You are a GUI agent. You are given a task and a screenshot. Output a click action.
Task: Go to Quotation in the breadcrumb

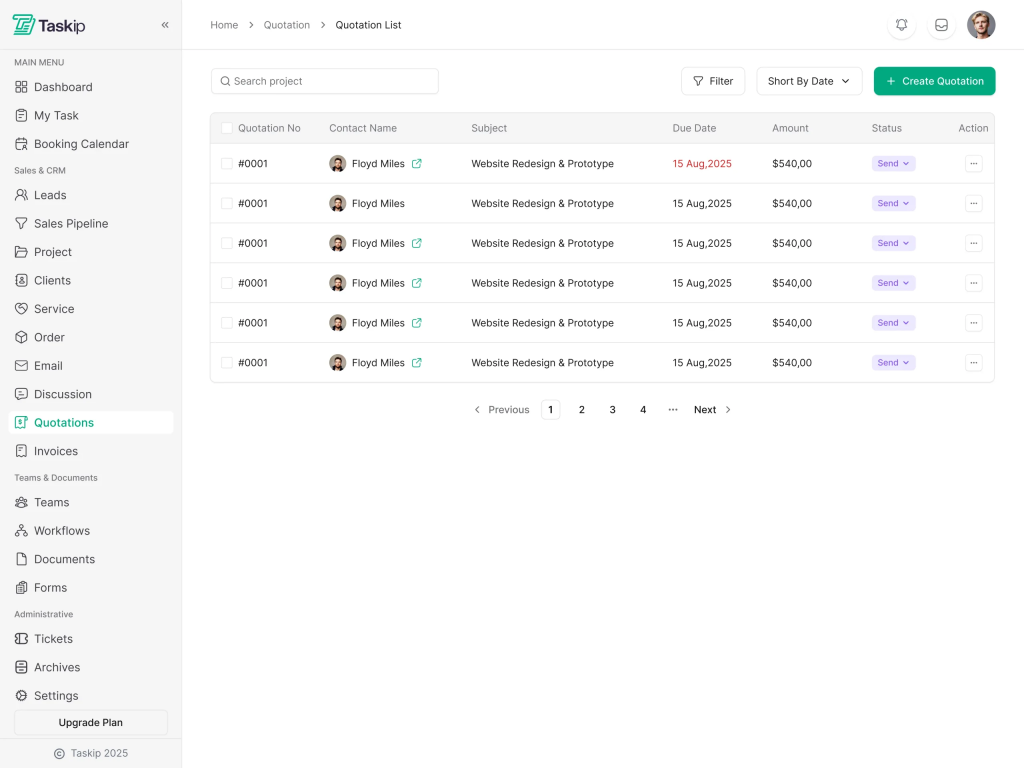tap(287, 25)
